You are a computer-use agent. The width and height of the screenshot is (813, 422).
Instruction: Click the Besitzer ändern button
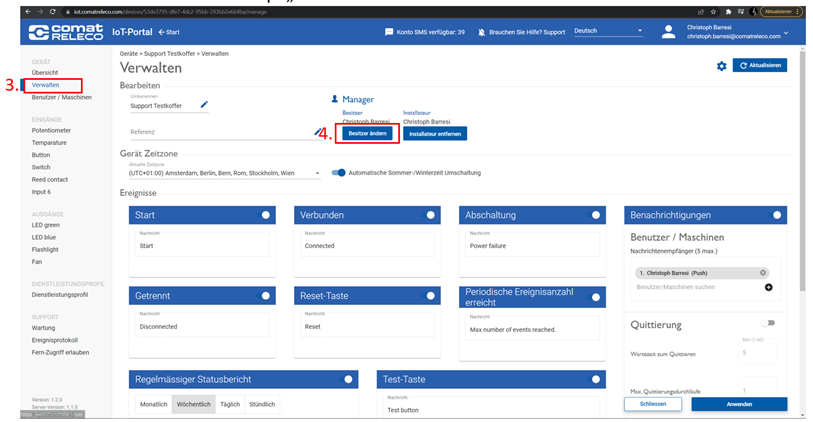coord(367,133)
